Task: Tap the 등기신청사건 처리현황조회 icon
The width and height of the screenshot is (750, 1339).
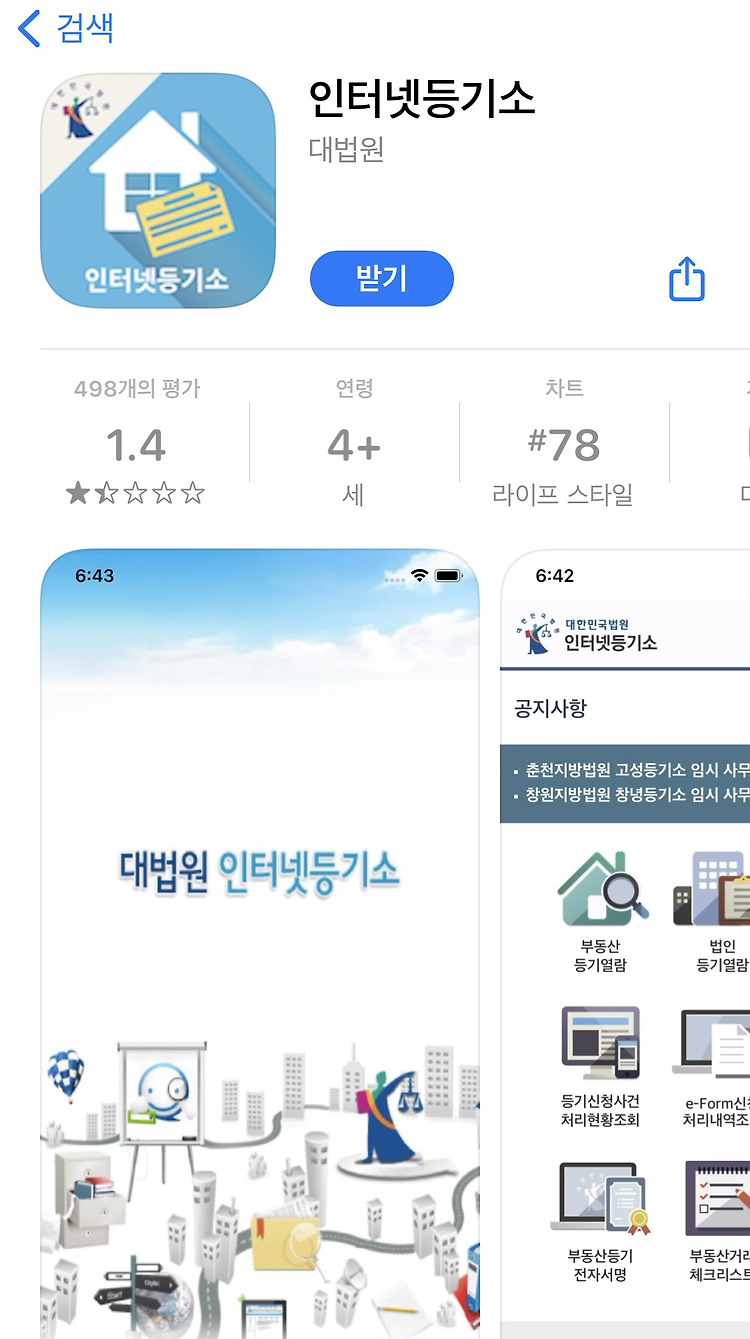Action: click(600, 1045)
